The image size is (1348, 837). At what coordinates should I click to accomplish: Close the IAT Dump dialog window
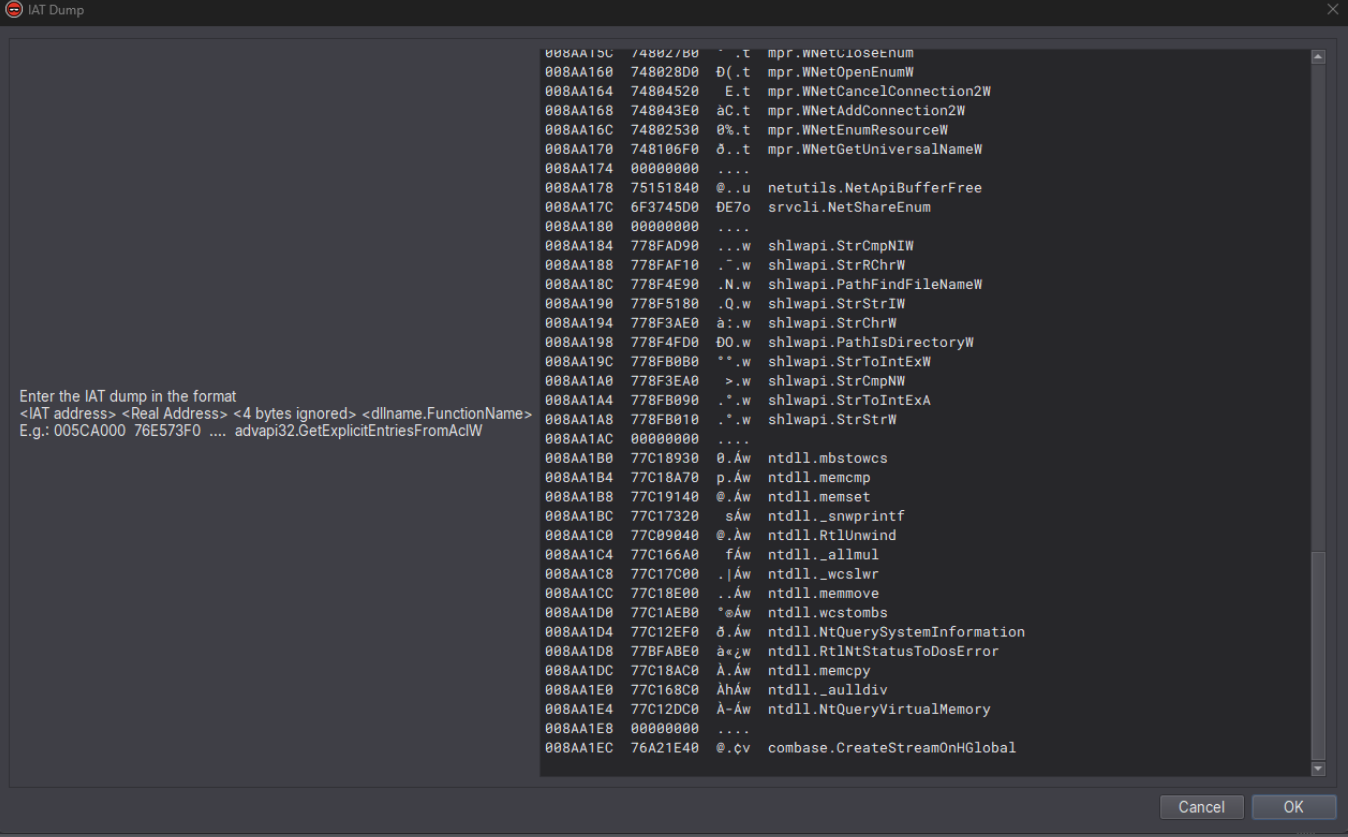[x=1331, y=10]
